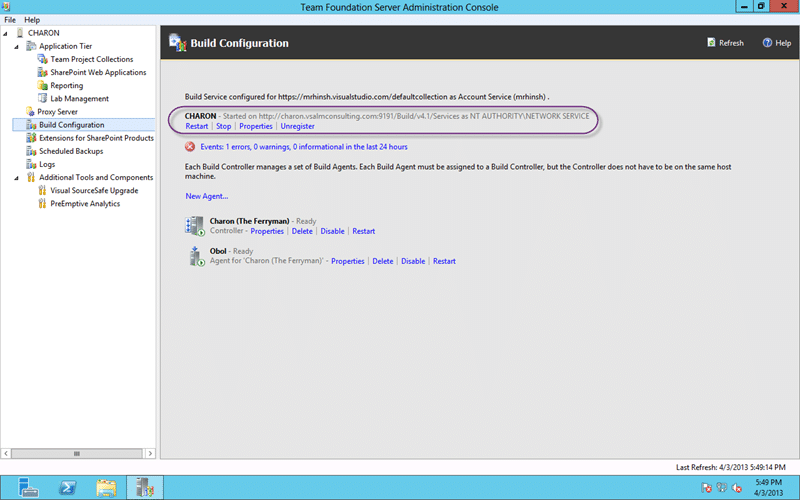Click the Help question mark icon

[767, 43]
